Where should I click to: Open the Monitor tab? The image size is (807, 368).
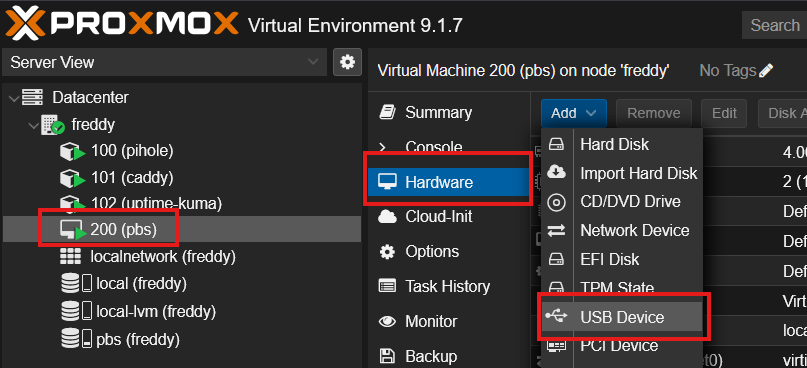(x=431, y=322)
